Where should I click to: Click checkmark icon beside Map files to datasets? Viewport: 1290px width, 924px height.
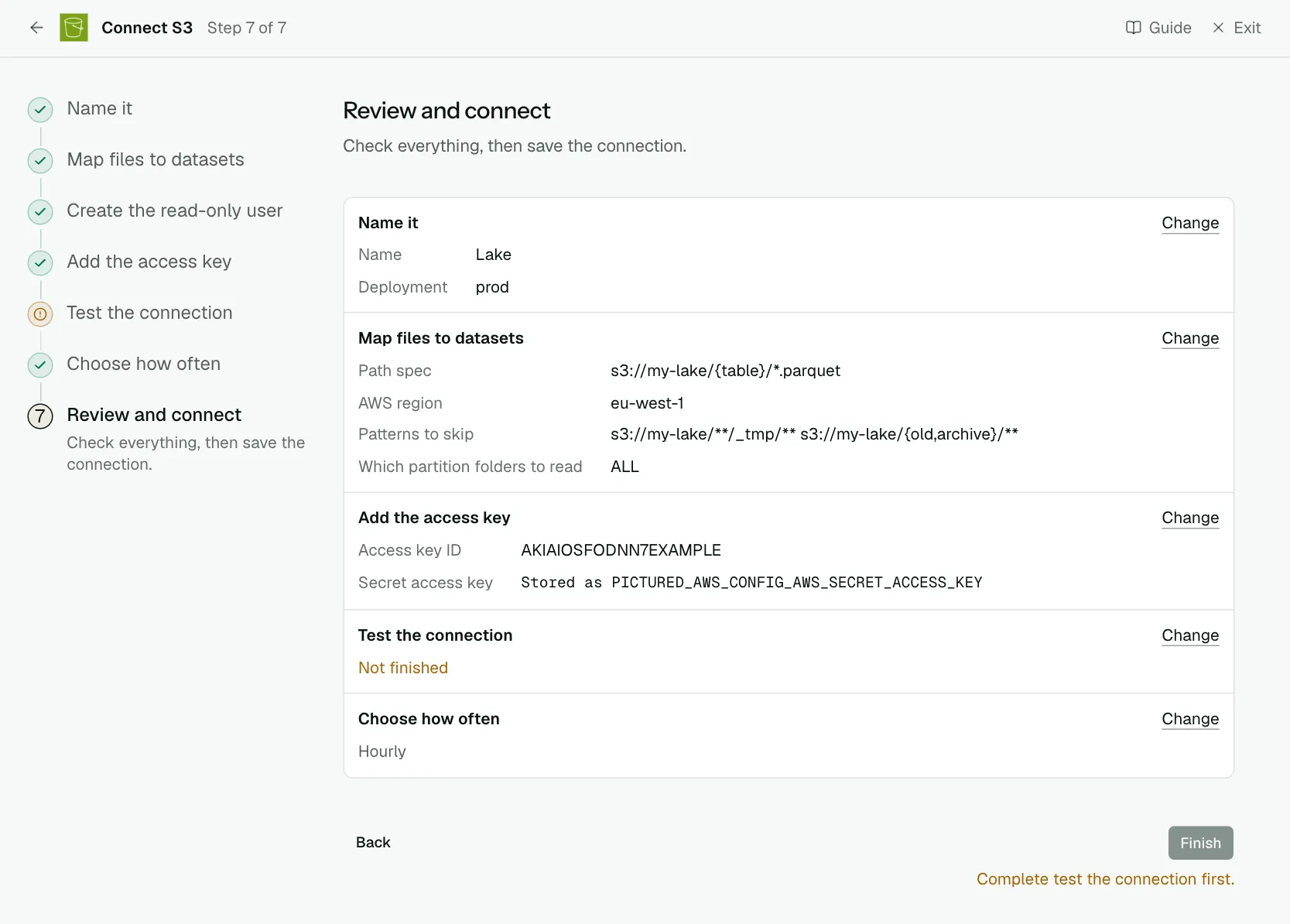[x=40, y=161]
